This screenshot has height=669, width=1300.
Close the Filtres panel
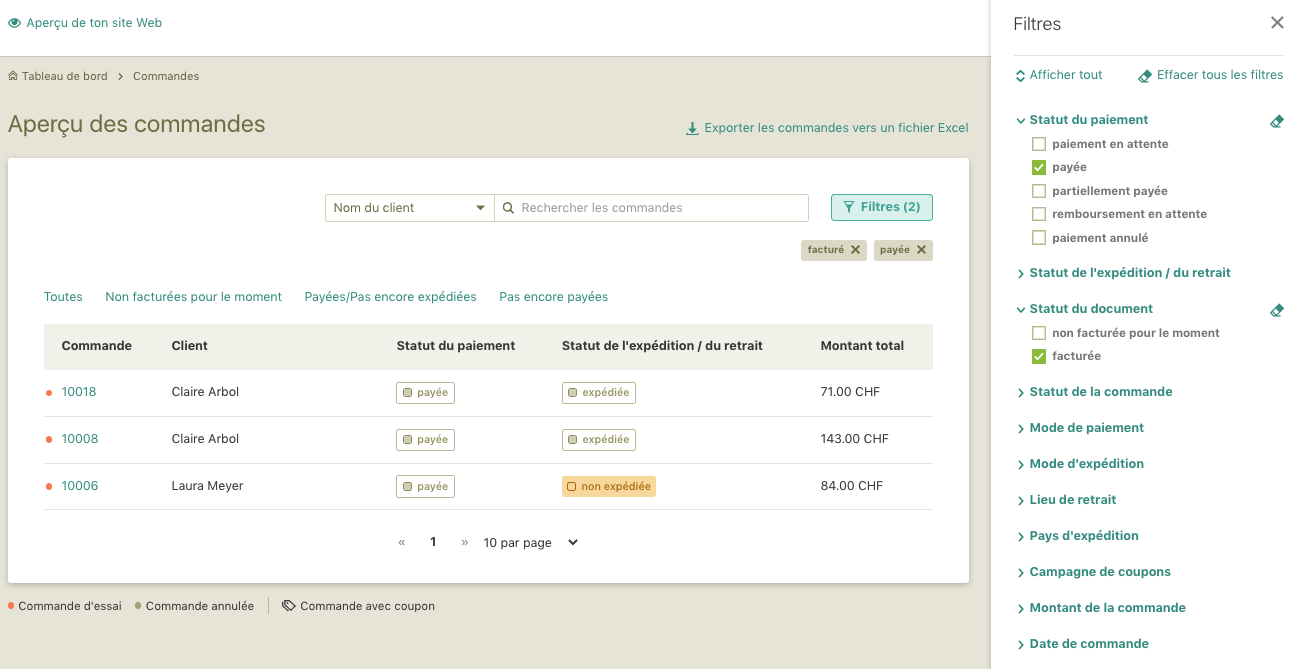1277,23
